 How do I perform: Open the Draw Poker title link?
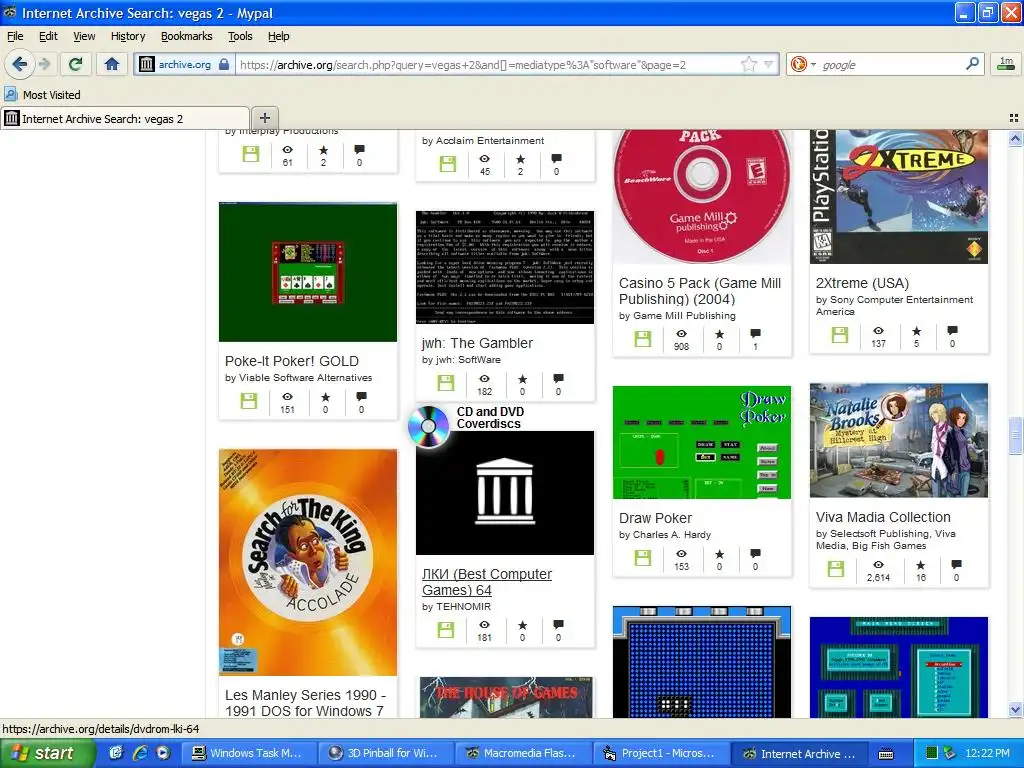coord(656,518)
